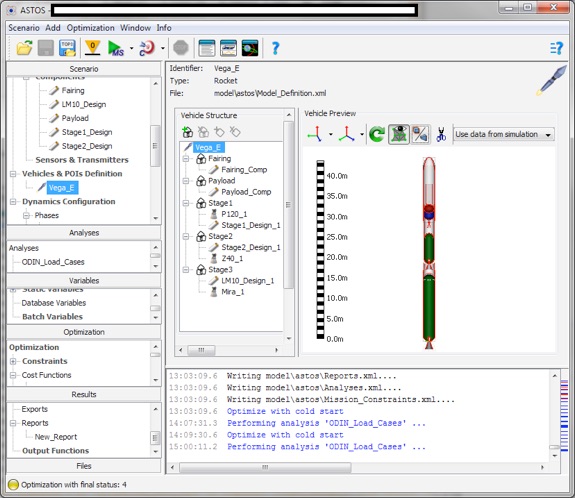Collapse the Reports node in Results
The width and height of the screenshot is (575, 498).
coord(13,423)
